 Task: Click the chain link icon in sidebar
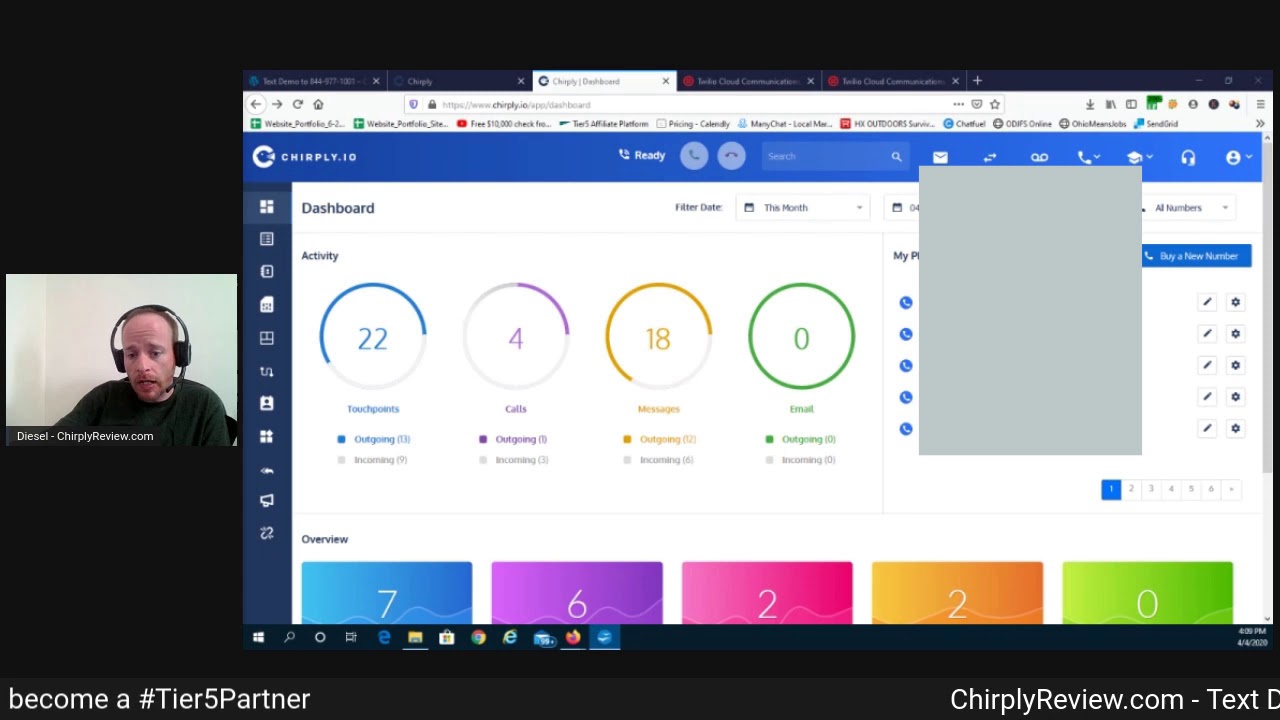point(266,533)
